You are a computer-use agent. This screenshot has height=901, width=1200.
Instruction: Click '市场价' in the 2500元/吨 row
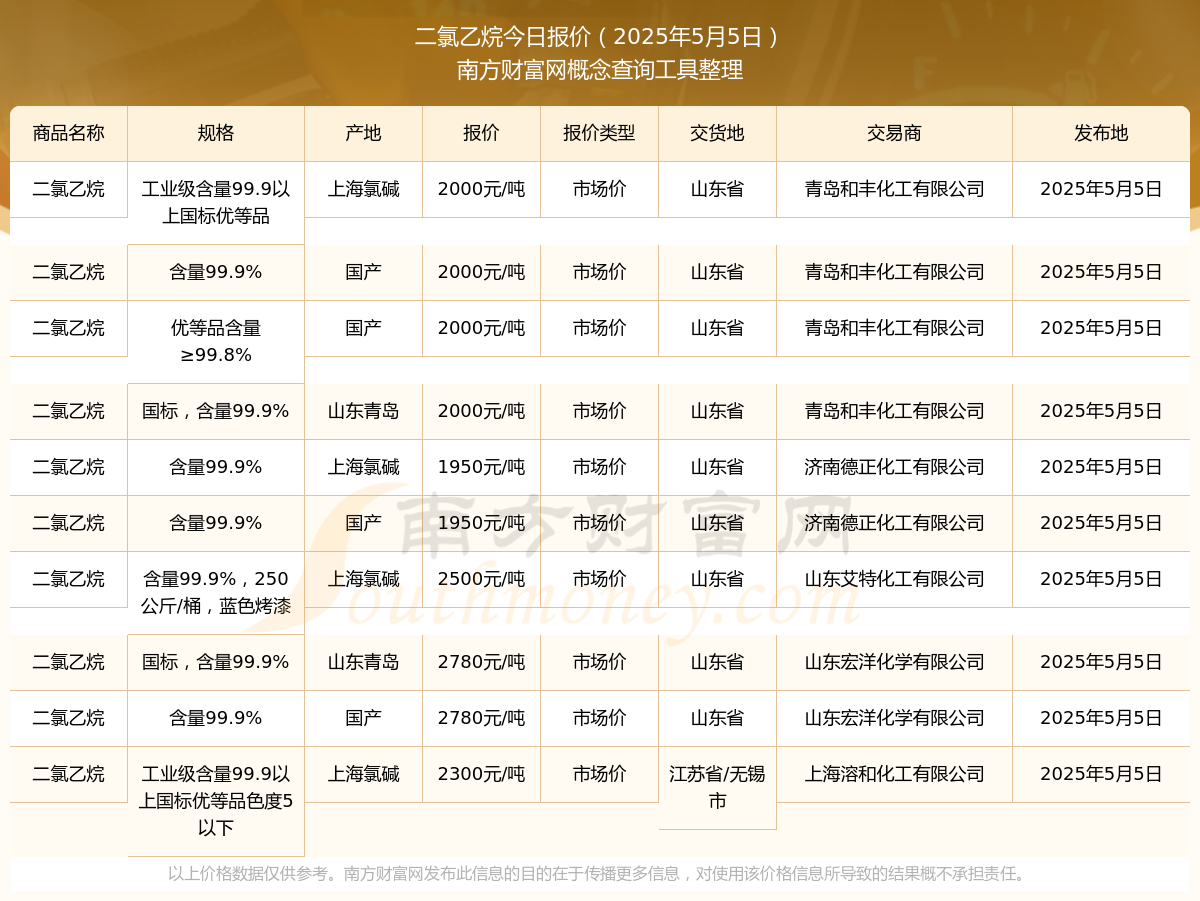[599, 579]
